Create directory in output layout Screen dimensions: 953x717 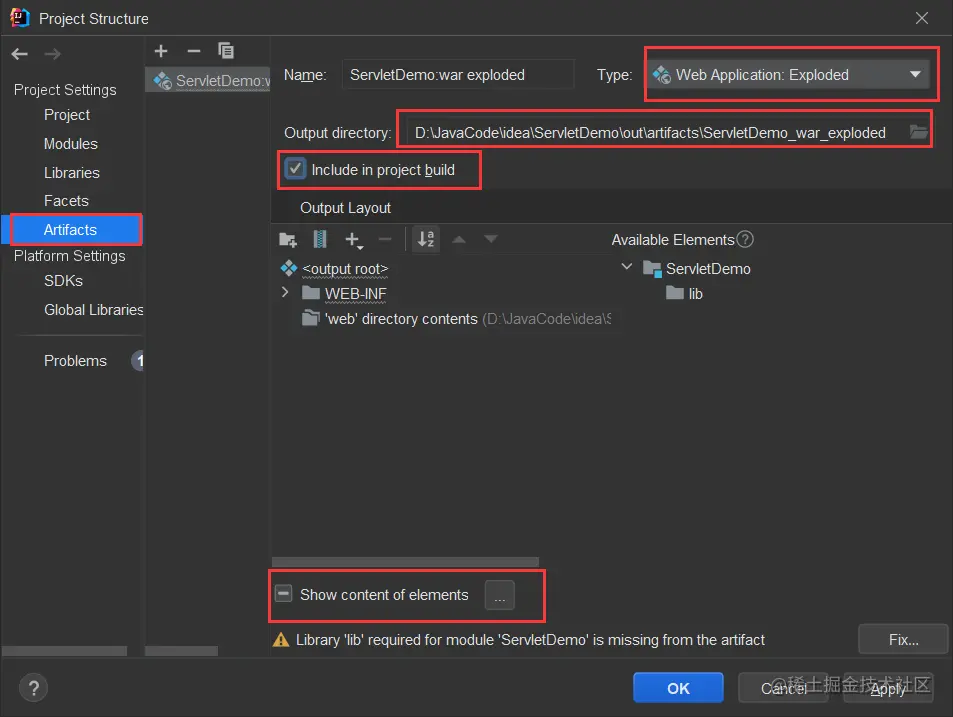(288, 240)
